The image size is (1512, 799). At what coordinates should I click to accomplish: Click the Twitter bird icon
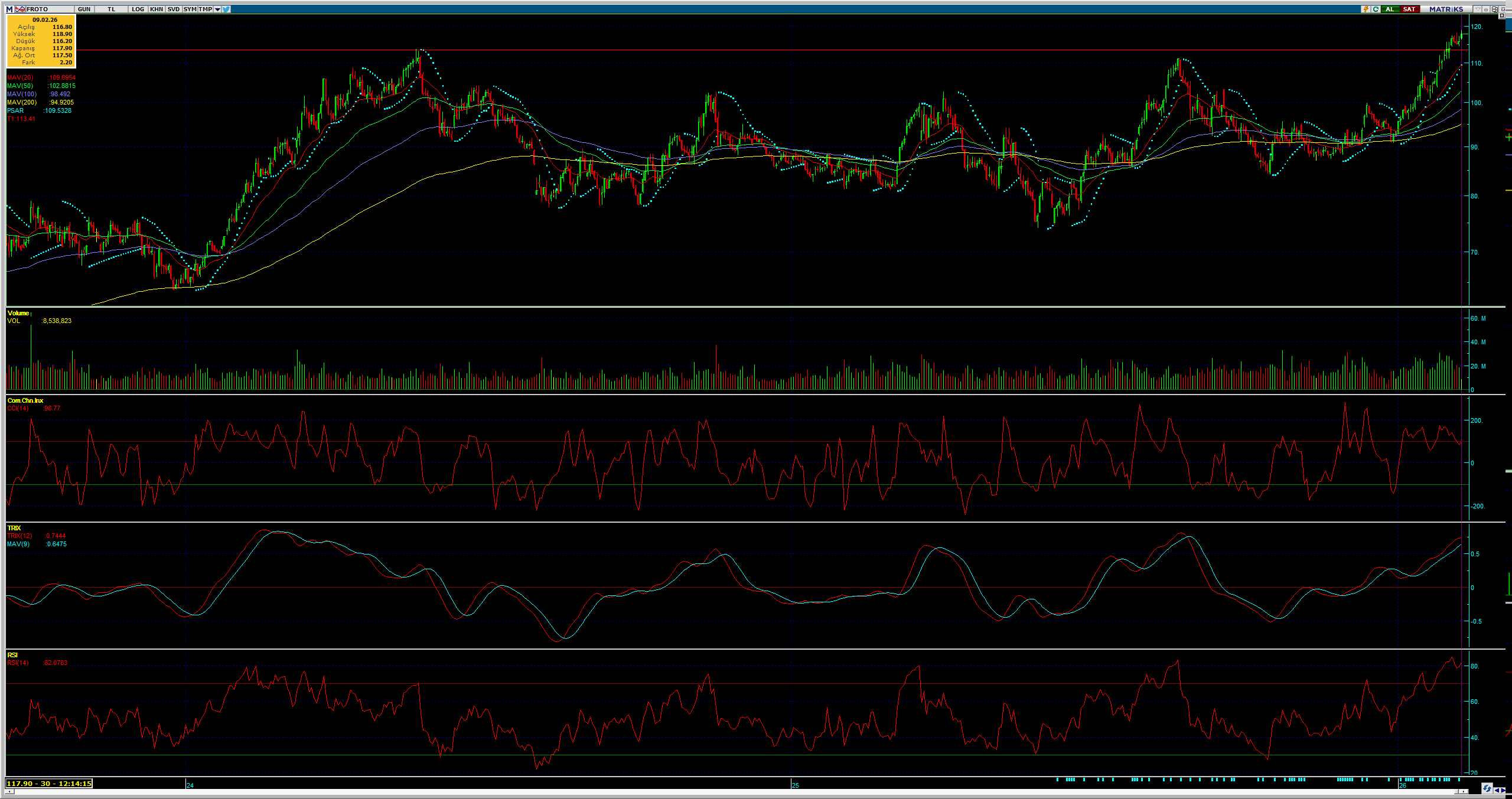(226, 9)
